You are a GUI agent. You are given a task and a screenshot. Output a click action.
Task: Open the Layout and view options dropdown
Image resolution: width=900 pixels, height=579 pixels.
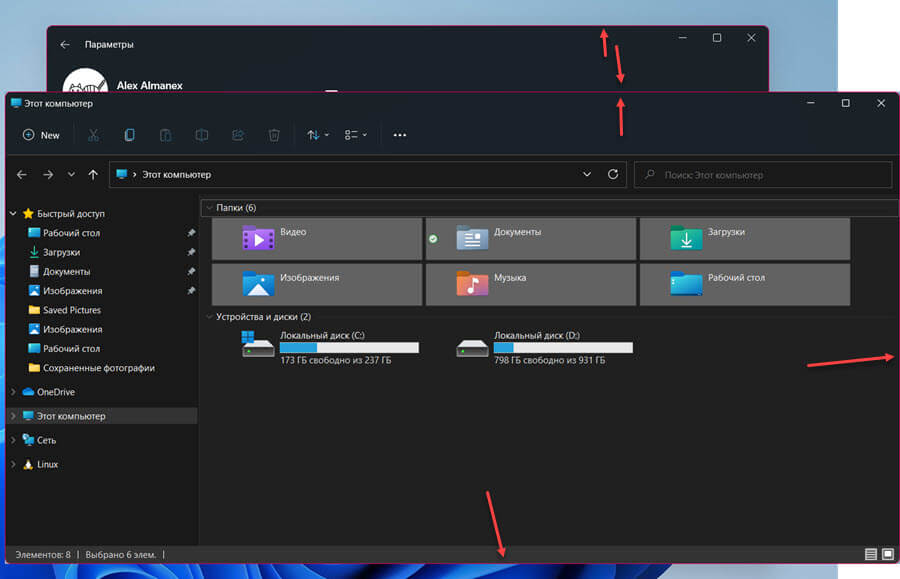355,135
